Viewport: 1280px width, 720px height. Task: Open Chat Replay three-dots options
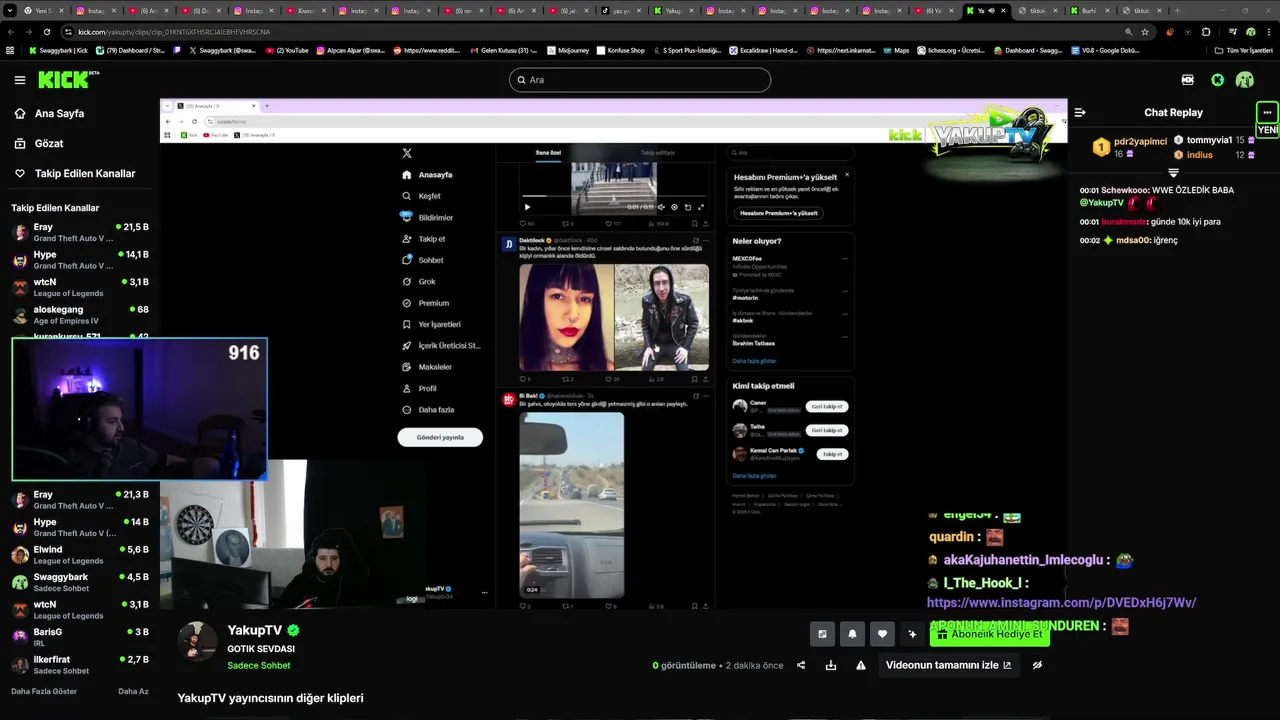(1267, 113)
